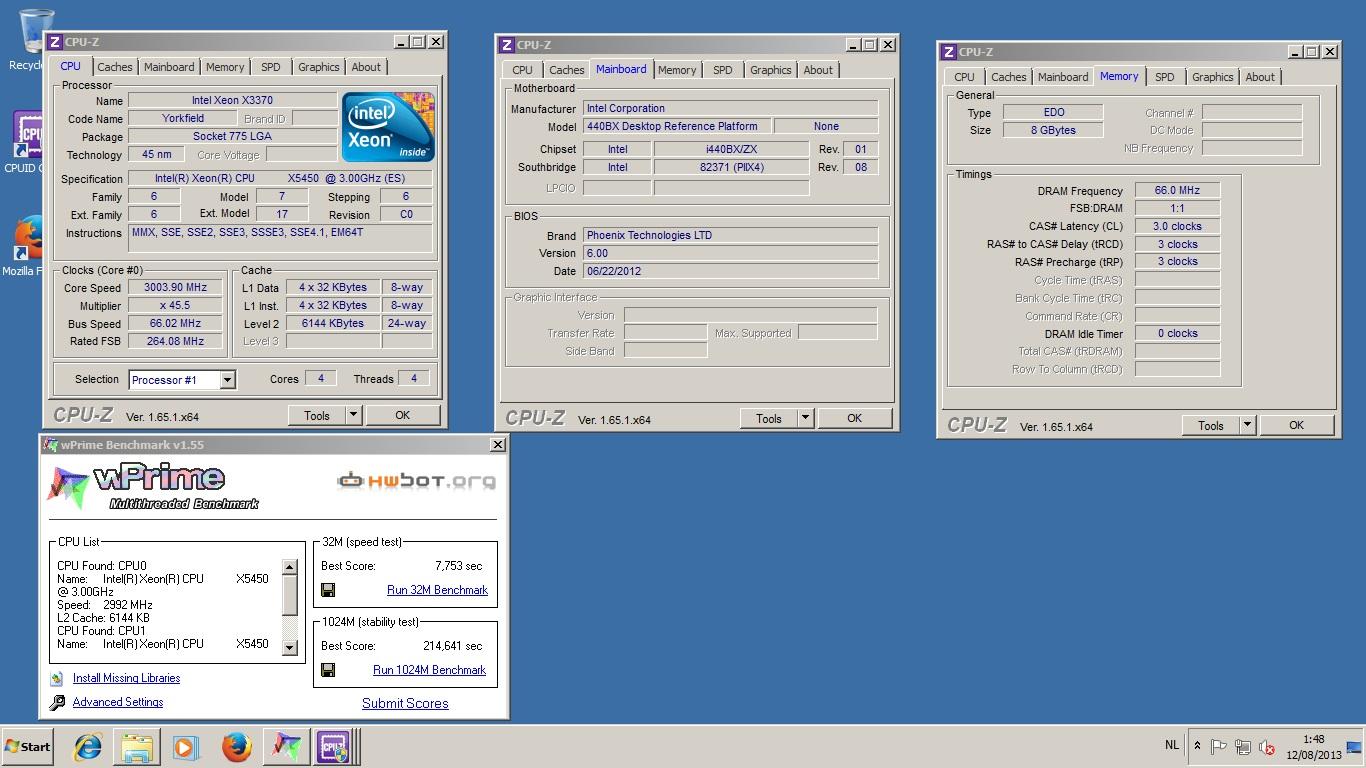
Task: Launch Windows Media Player from taskbar
Action: 186,747
